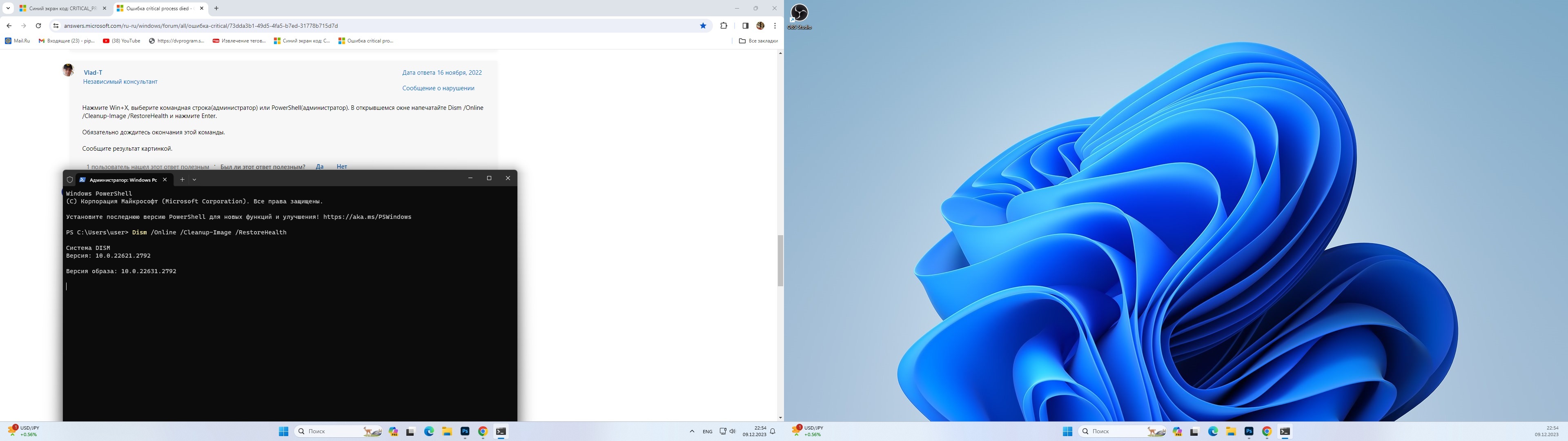
Task: Open the Mail.Ru bookmark
Action: [17, 41]
